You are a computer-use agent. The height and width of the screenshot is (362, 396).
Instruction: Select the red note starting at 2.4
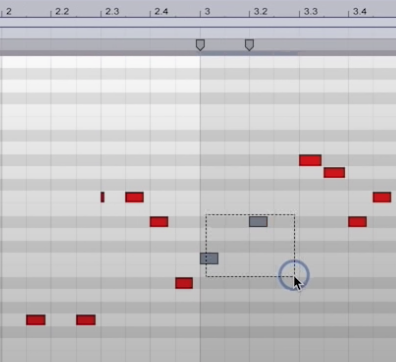pyautogui.click(x=159, y=222)
